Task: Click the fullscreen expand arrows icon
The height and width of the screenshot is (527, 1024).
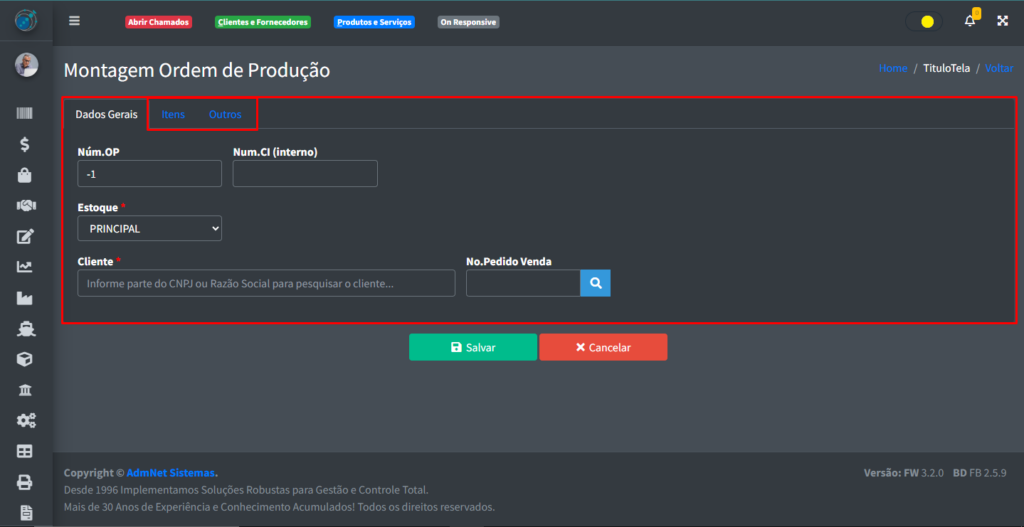Action: click(x=1002, y=21)
